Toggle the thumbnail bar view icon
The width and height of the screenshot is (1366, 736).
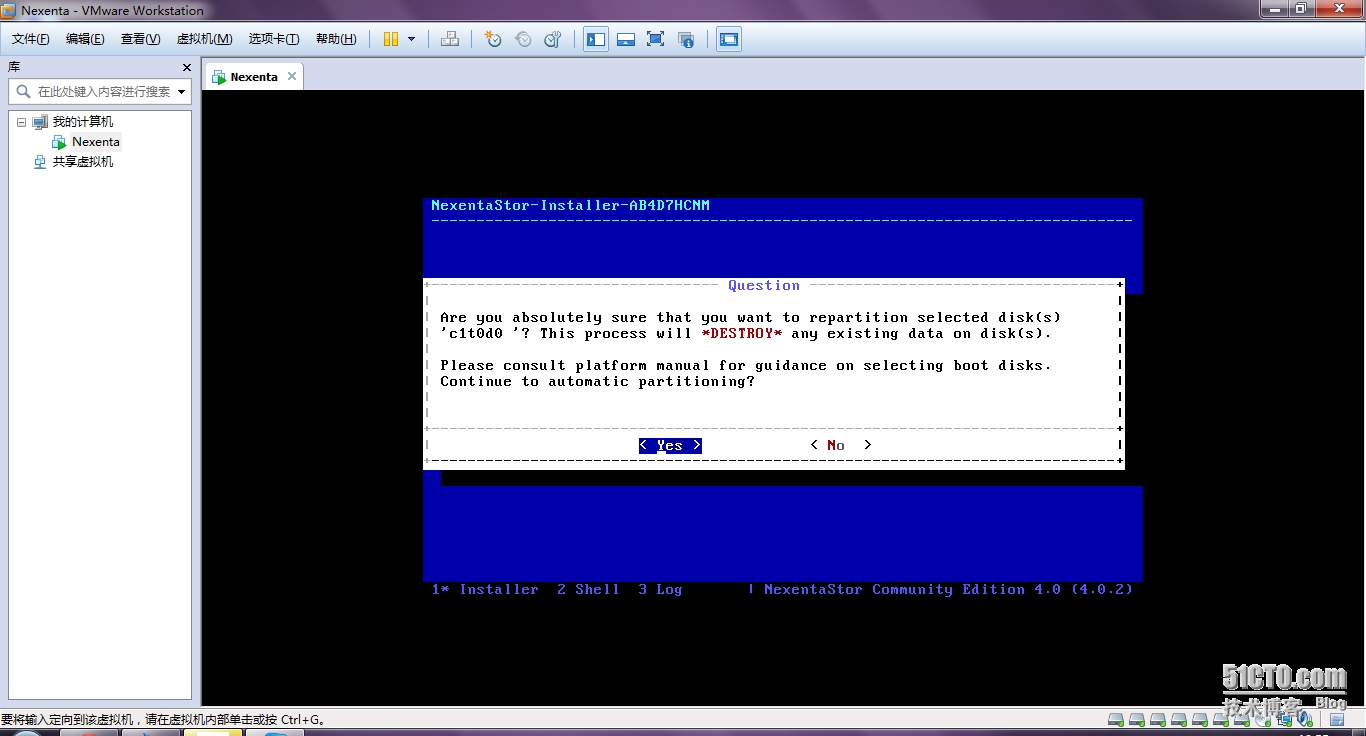[626, 39]
